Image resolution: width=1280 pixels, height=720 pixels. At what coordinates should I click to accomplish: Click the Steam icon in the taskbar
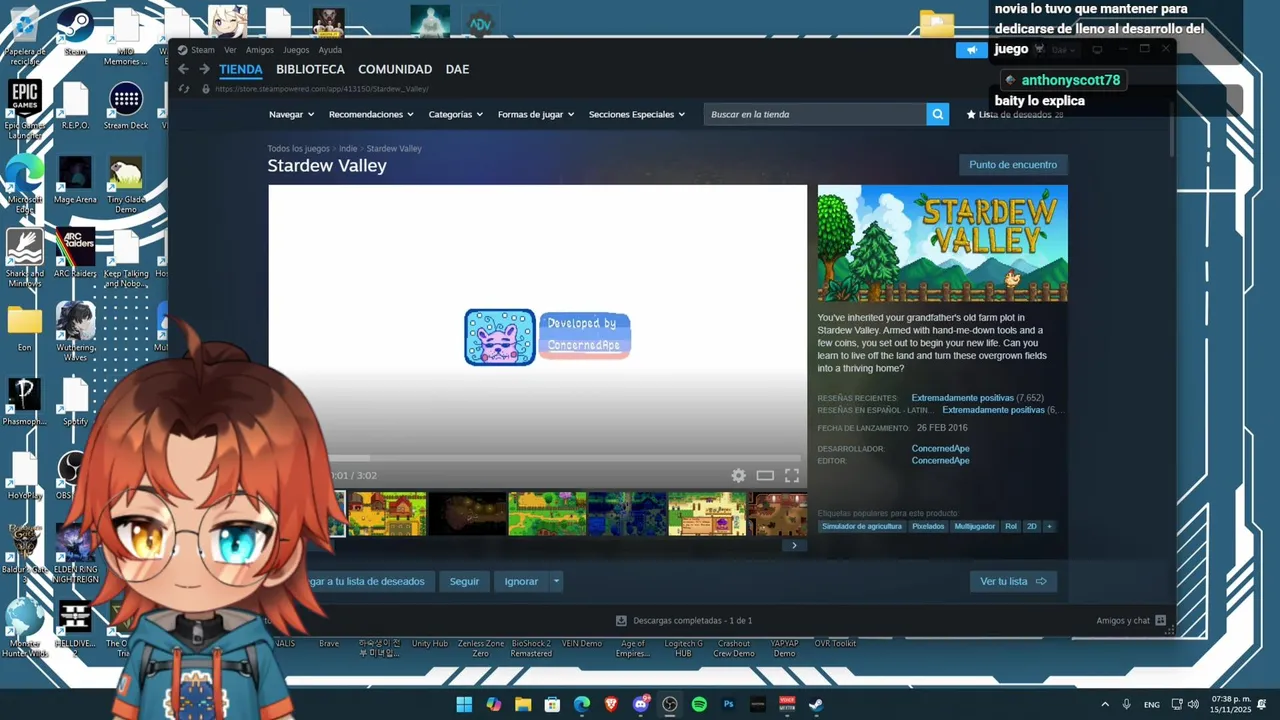click(x=816, y=704)
